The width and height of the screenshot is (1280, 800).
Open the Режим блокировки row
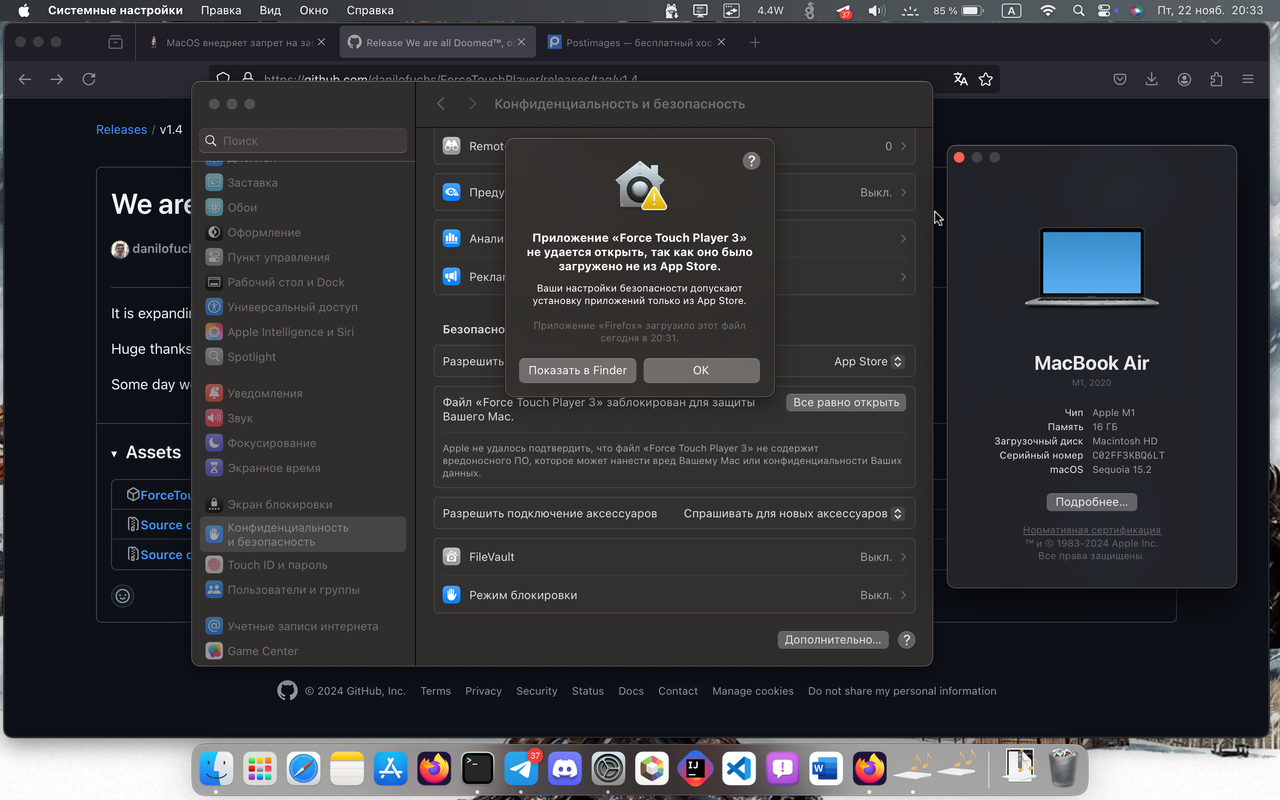(675, 595)
